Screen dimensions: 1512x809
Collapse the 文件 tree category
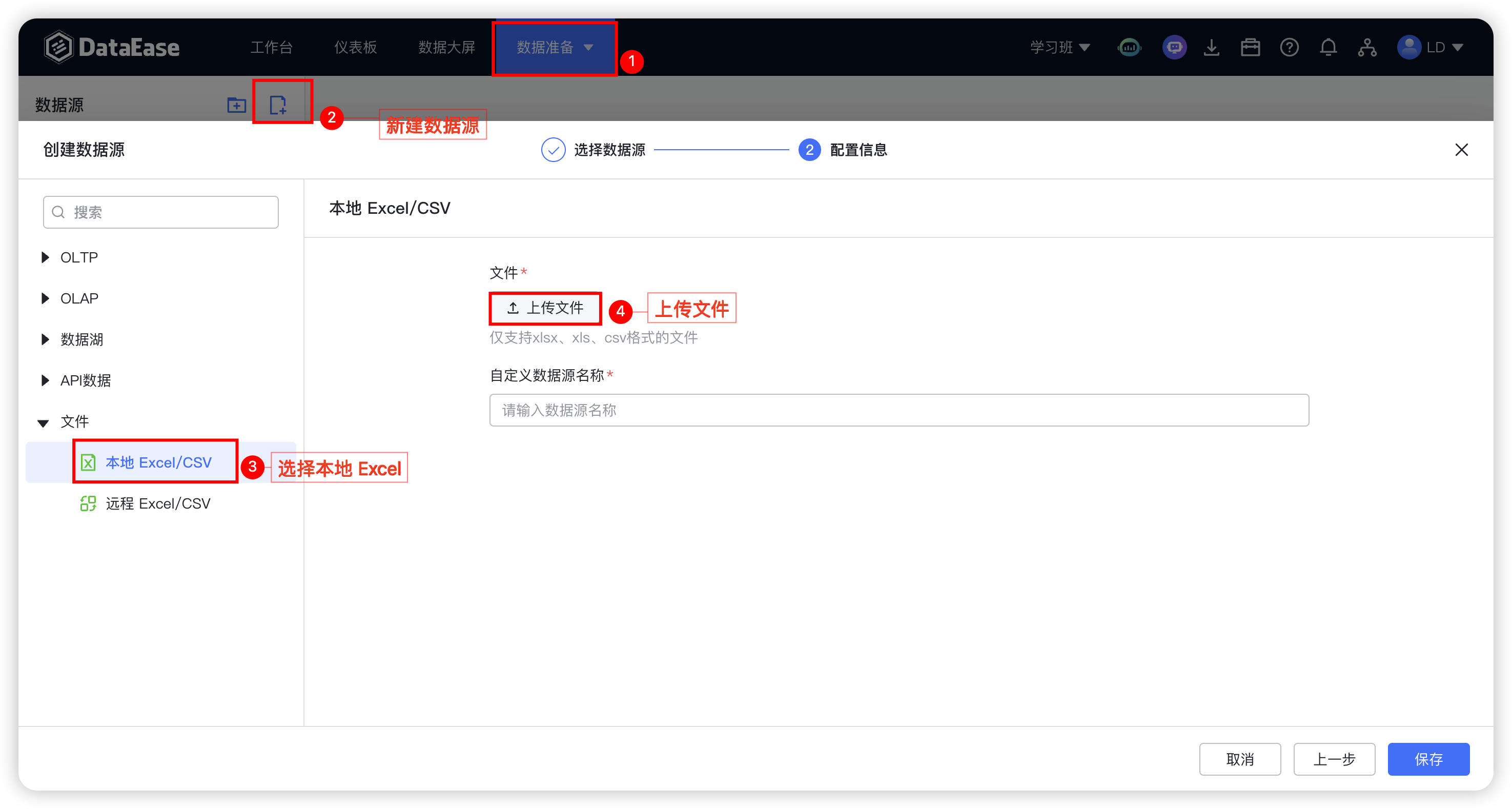click(44, 422)
